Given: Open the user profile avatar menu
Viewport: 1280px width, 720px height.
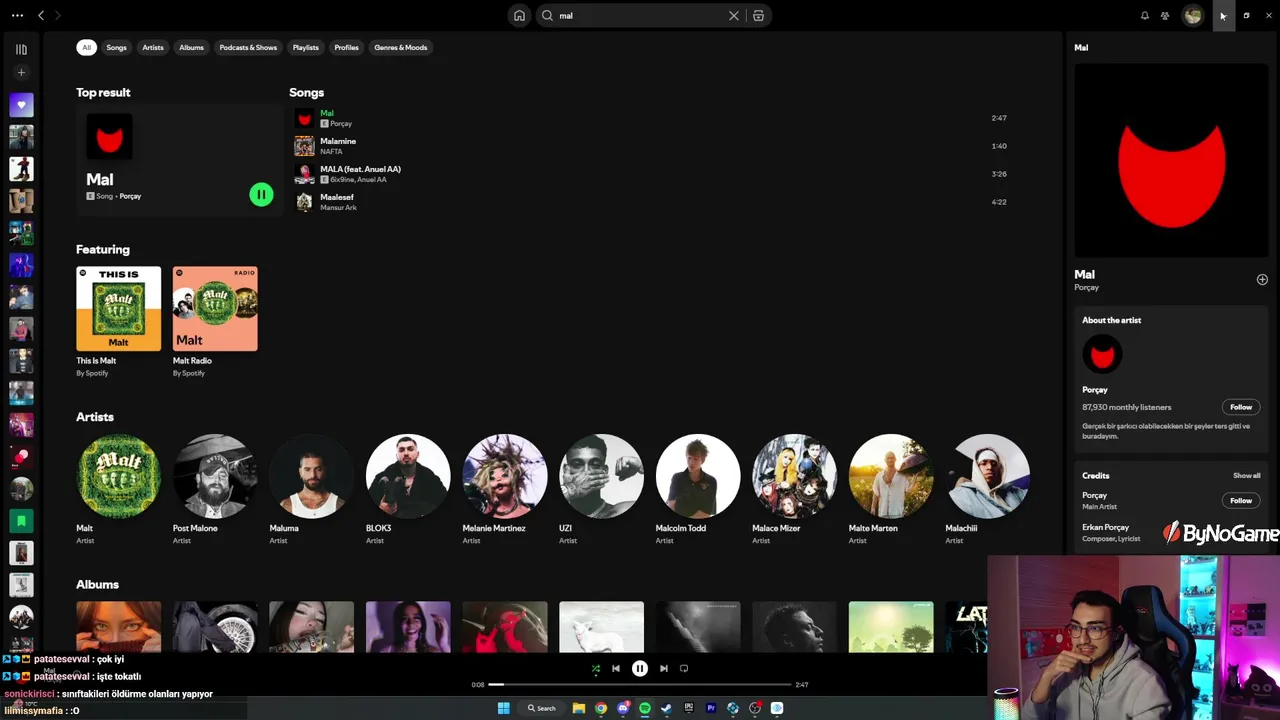Looking at the screenshot, I should tap(1192, 15).
